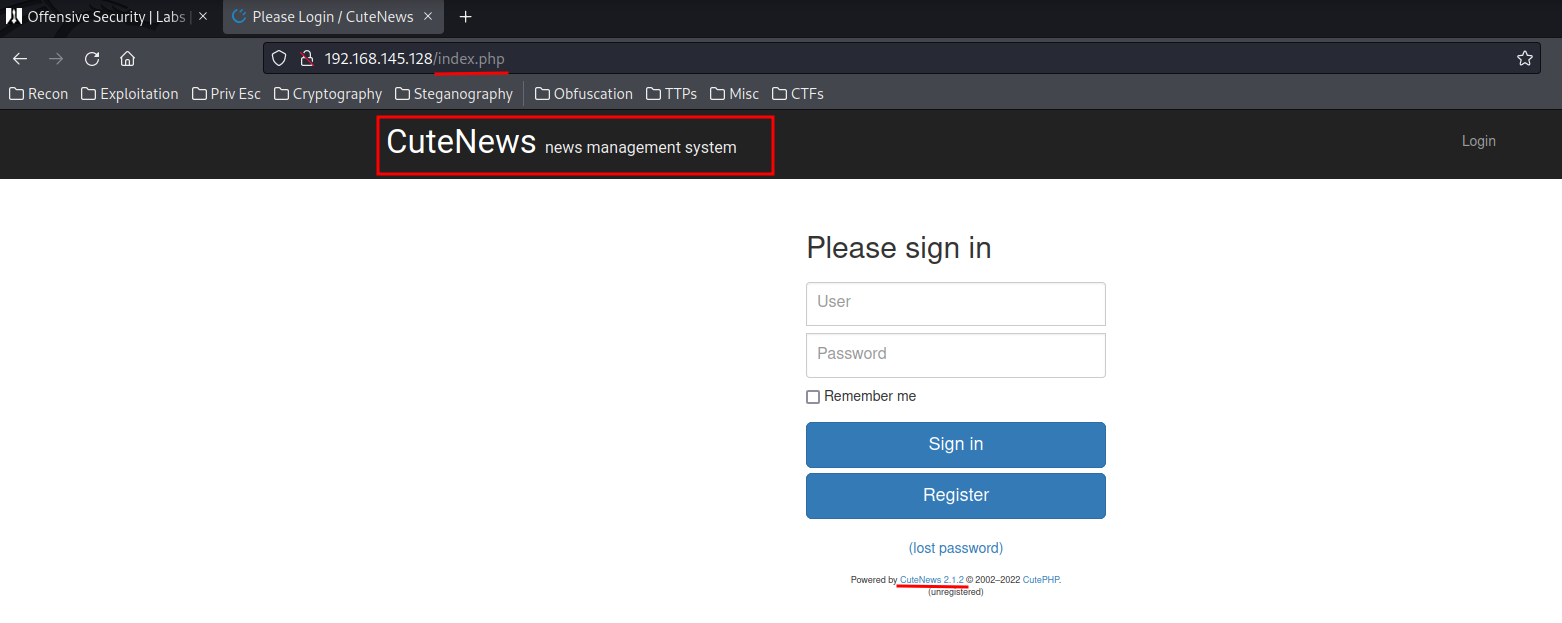
Task: Click the browser back arrow
Action: 20,59
